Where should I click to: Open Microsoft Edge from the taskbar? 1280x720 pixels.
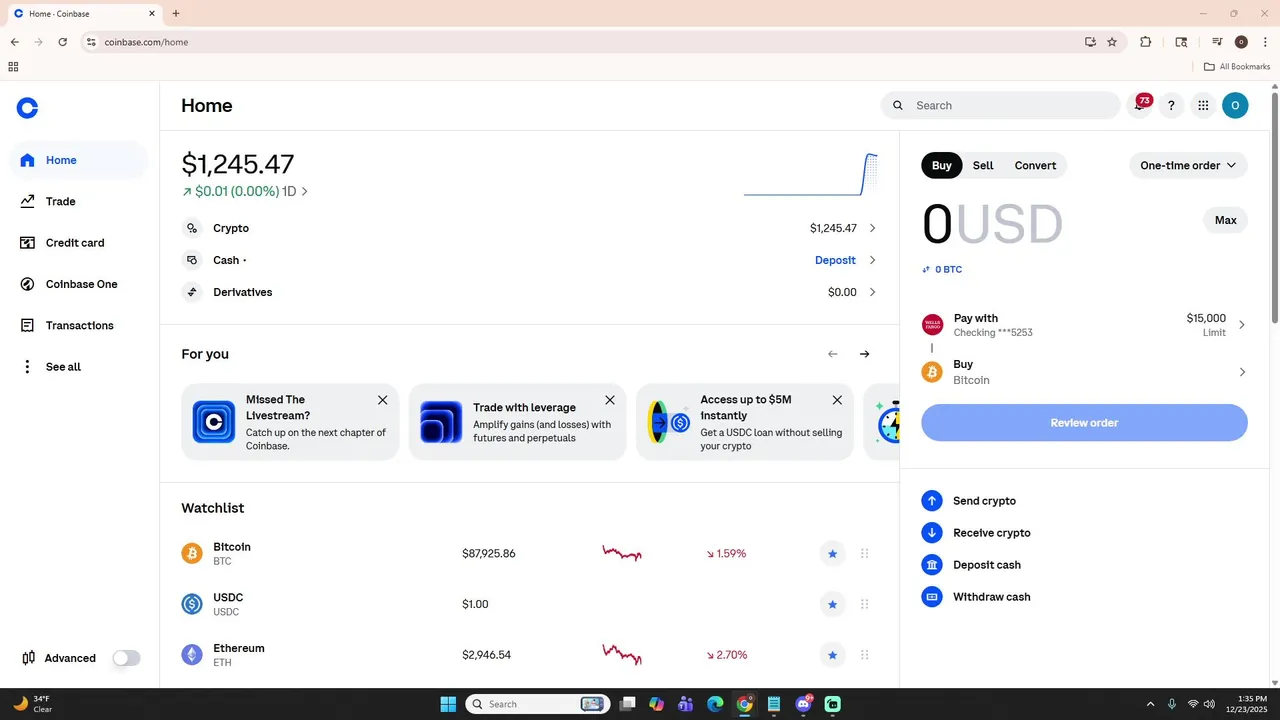[x=715, y=704]
